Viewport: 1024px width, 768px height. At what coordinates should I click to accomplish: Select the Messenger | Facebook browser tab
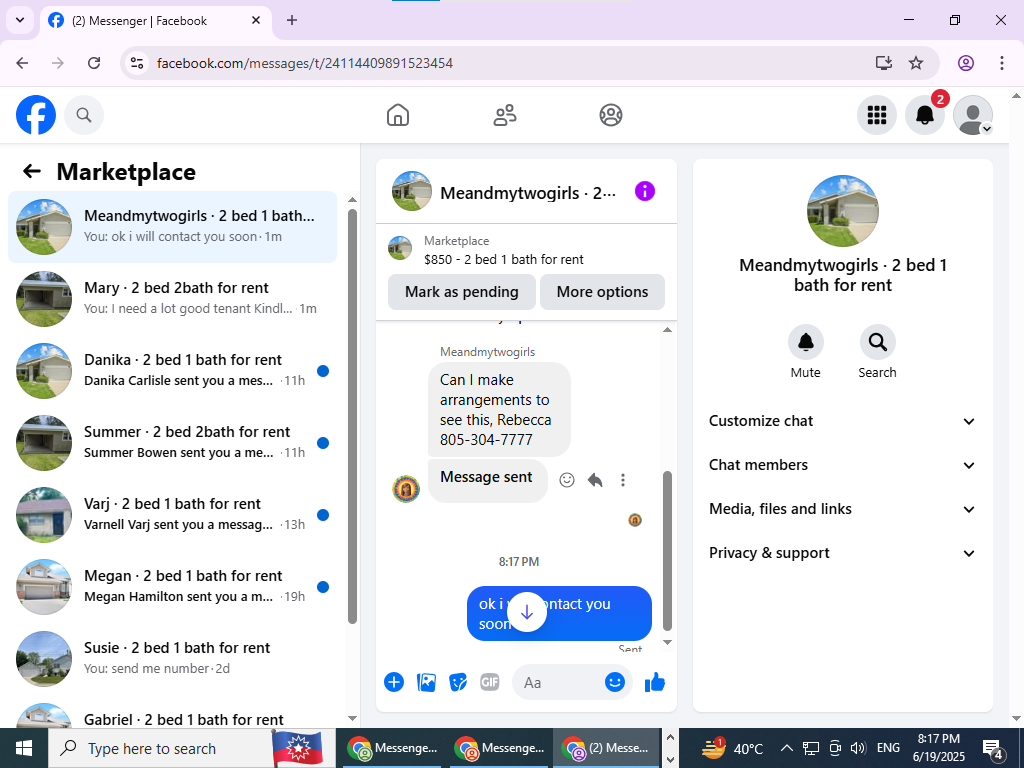155,21
